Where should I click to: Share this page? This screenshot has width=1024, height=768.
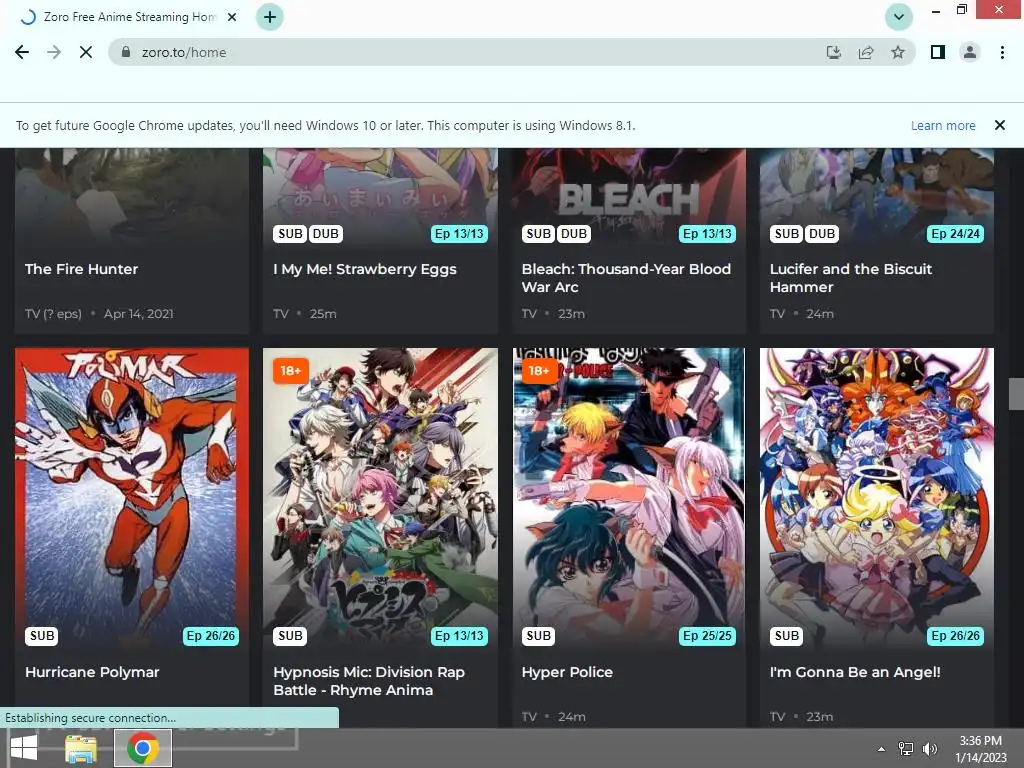[x=866, y=52]
